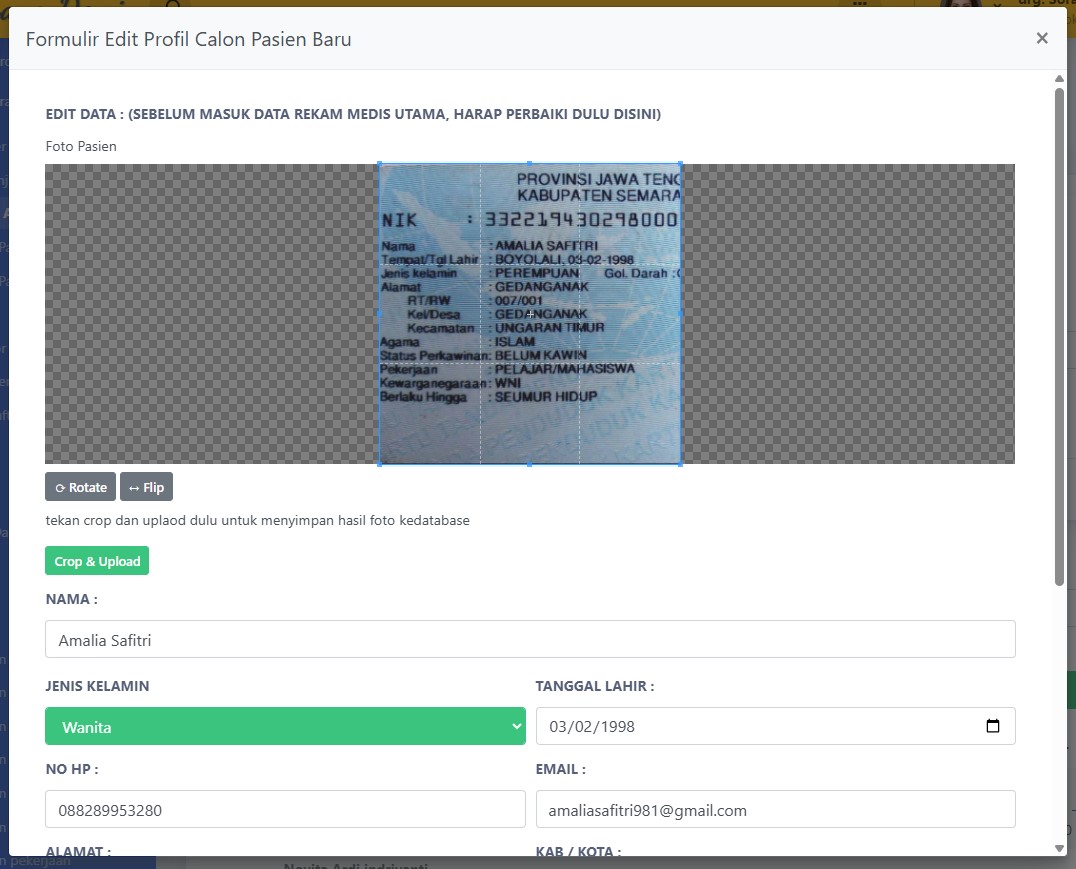Screen dimensions: 1076x869
Task: Click the dialog's vertical scrollbar thumb
Action: click(1059, 335)
